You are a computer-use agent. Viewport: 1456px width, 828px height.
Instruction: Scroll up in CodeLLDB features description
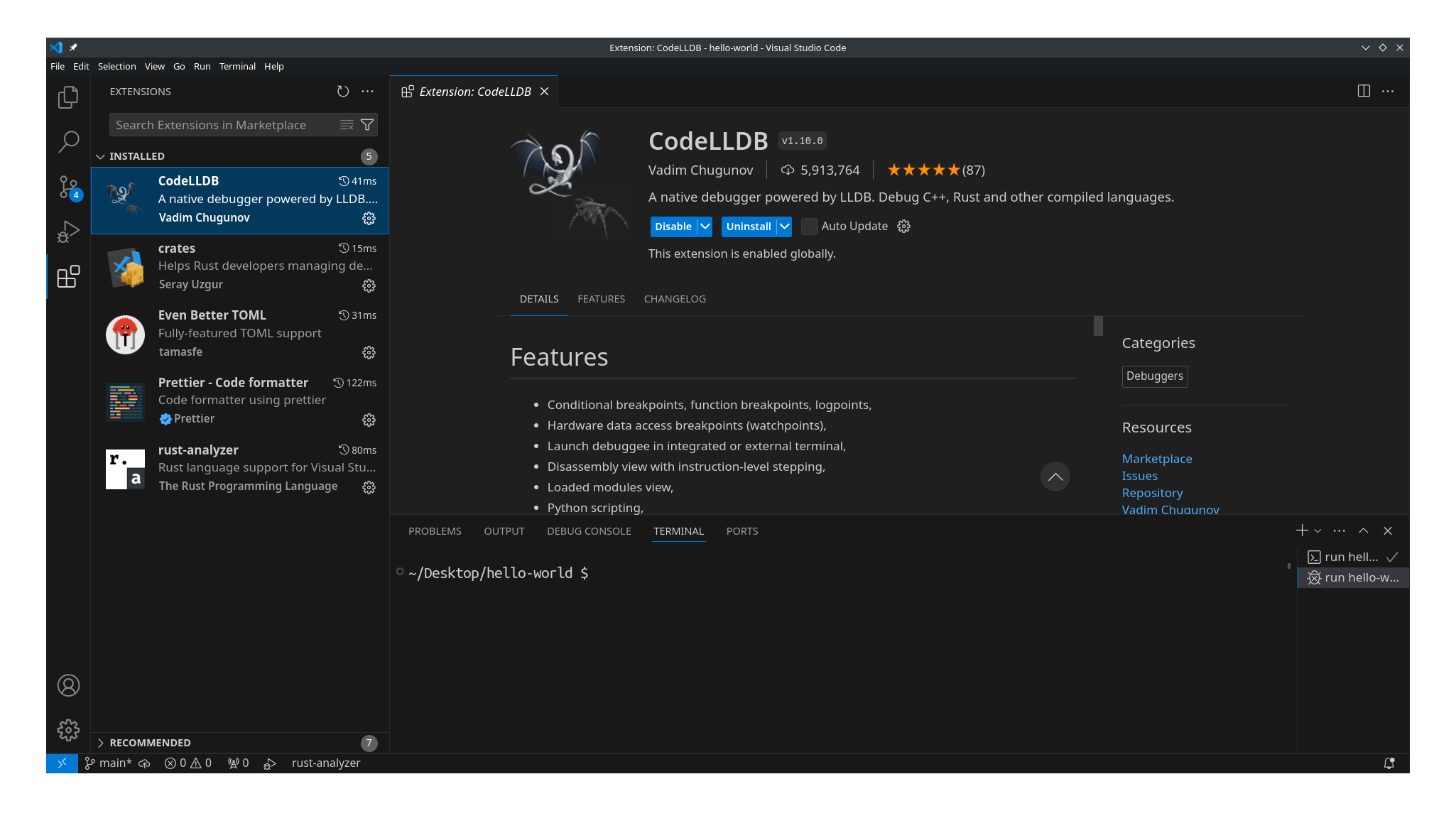1056,477
